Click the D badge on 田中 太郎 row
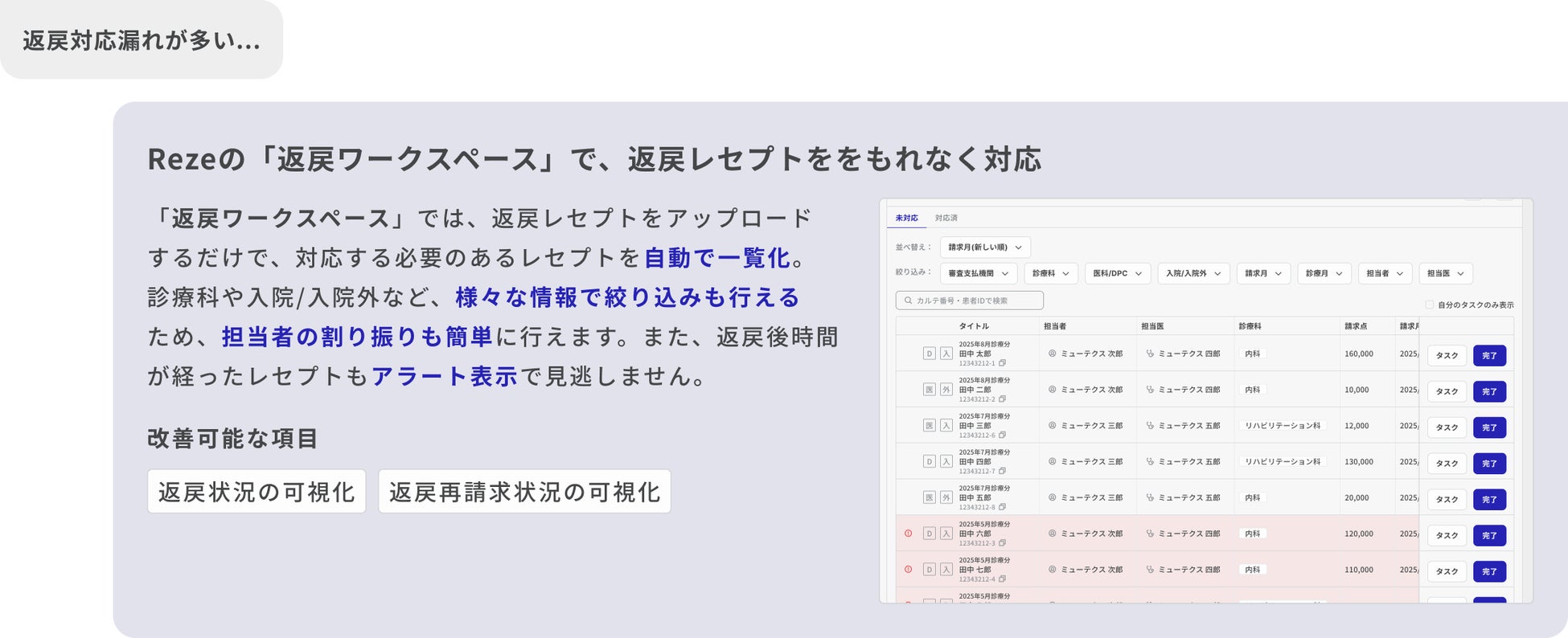This screenshot has height=638, width=1568. pyautogui.click(x=929, y=354)
